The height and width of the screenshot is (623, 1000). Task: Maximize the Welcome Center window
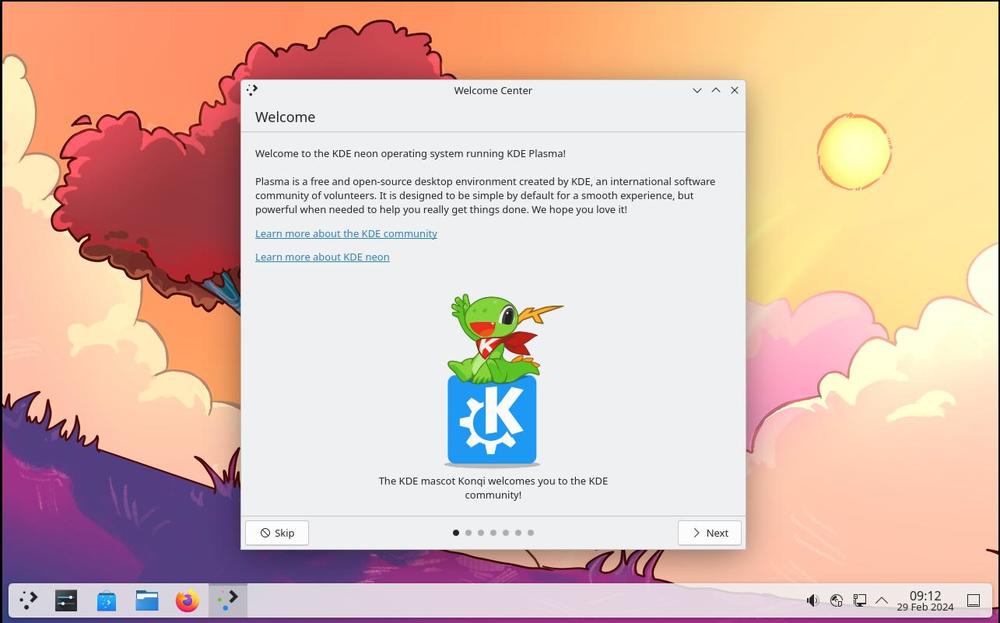[x=716, y=90]
